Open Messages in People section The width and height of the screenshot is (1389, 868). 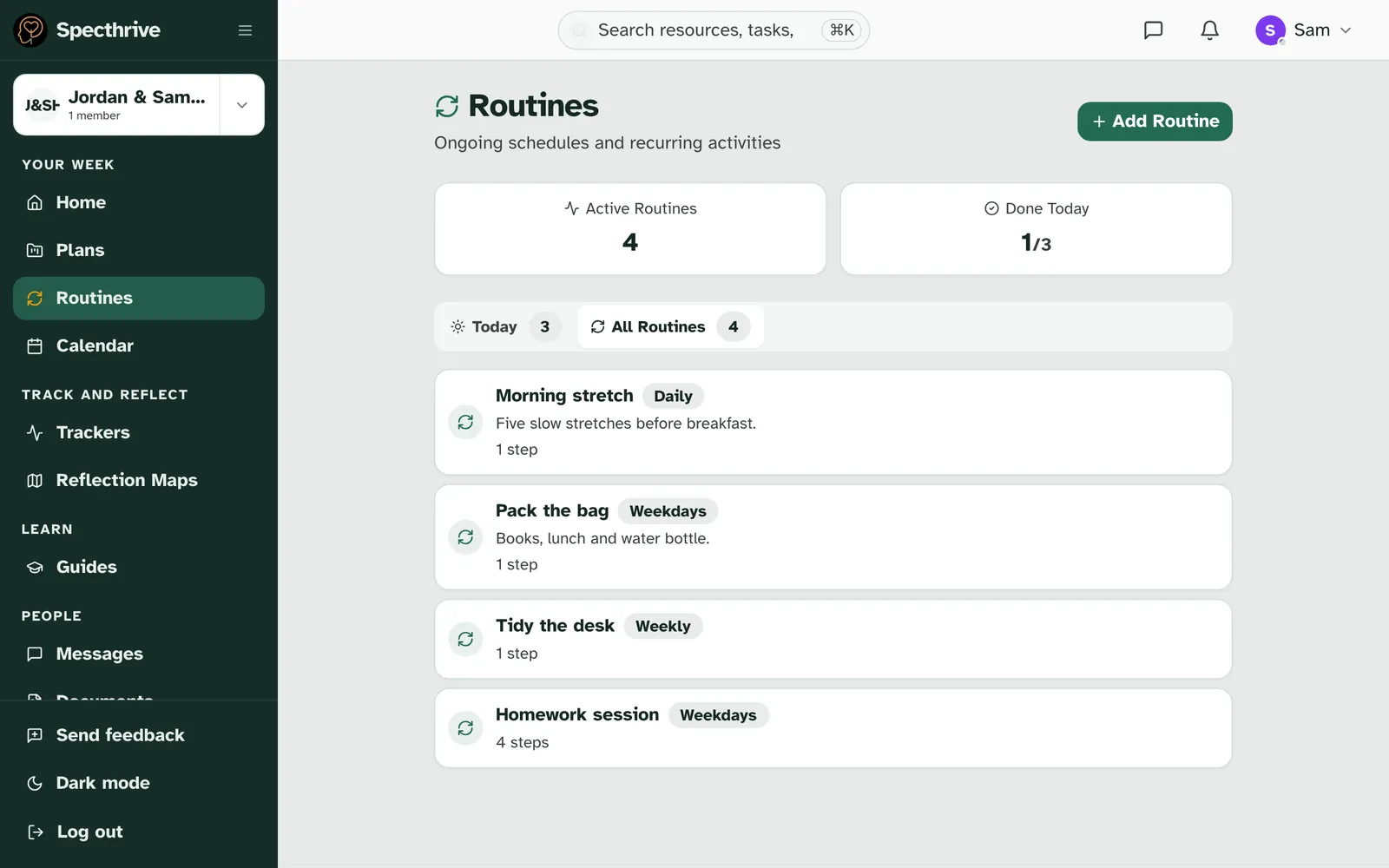tap(139, 654)
